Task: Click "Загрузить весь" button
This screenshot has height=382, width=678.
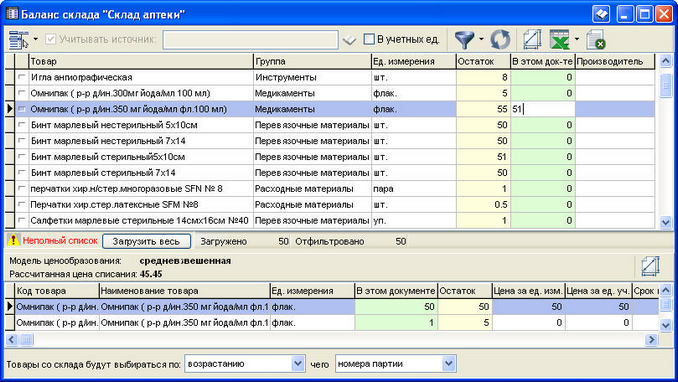Action: 146,241
